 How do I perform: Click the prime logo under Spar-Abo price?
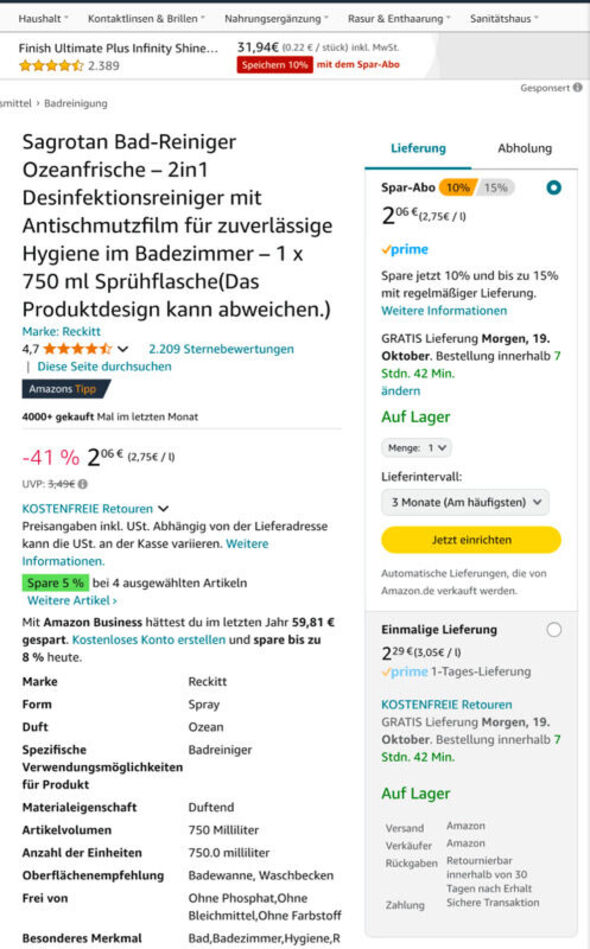[405, 249]
